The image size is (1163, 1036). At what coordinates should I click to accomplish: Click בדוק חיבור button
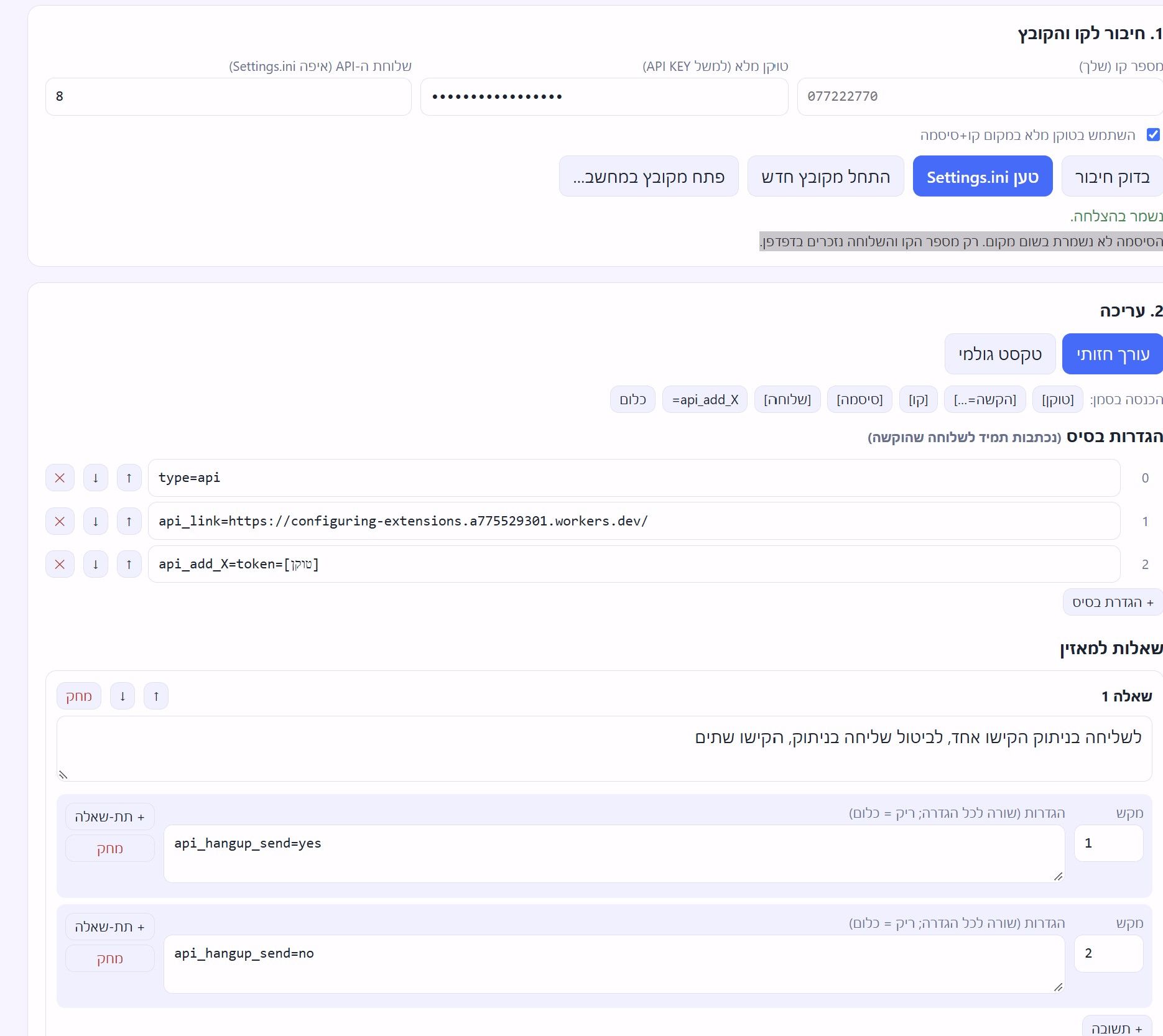(x=1112, y=177)
